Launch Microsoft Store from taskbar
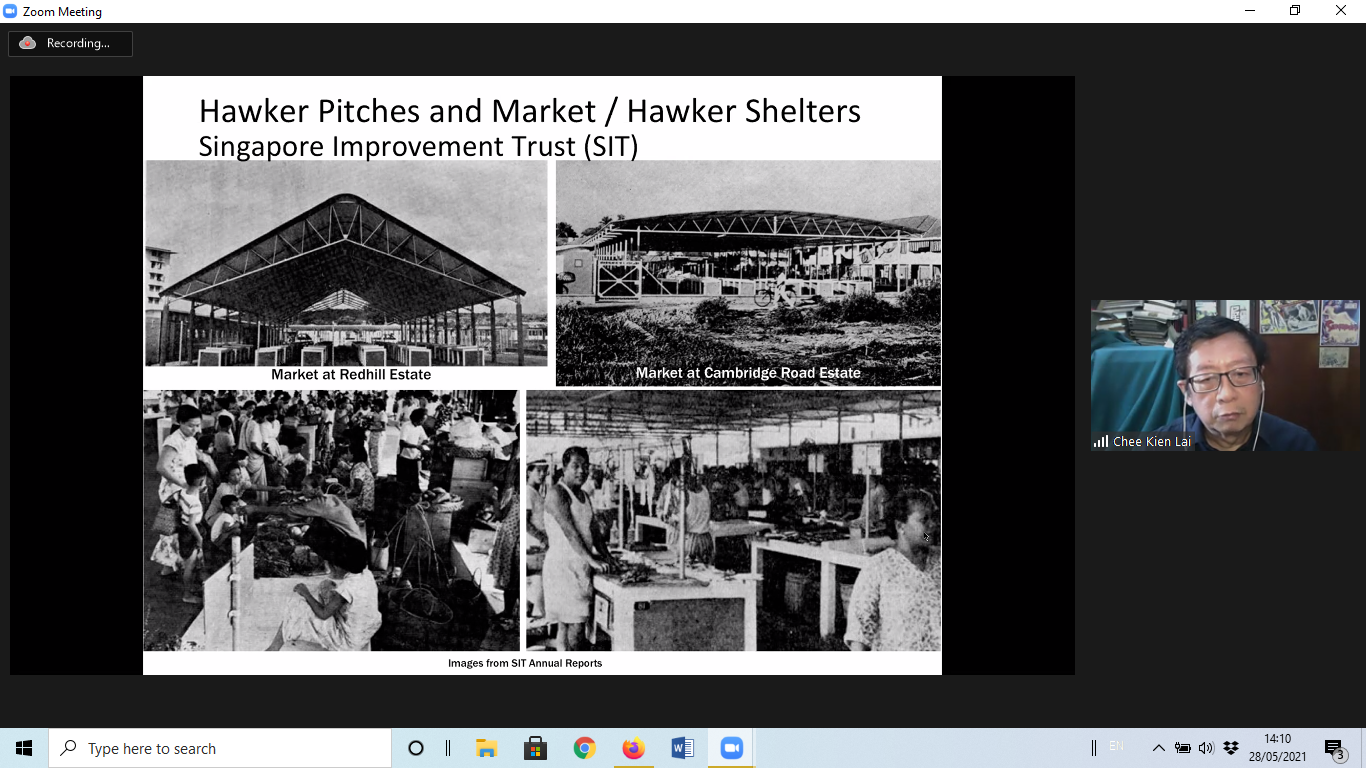 pyautogui.click(x=535, y=748)
